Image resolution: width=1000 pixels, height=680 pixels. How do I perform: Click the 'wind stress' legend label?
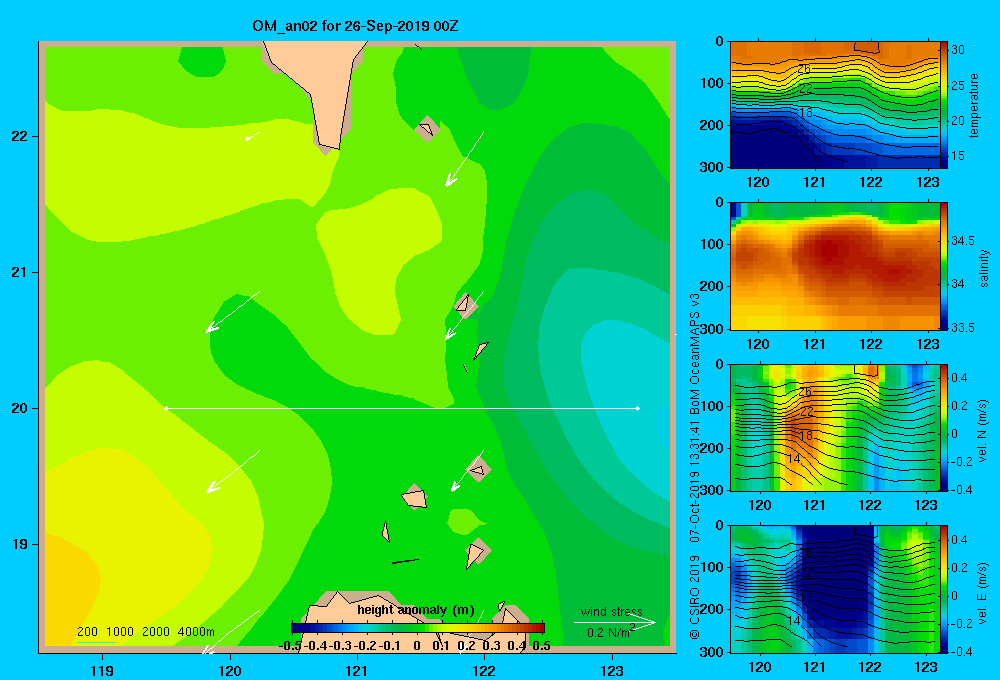pos(611,612)
